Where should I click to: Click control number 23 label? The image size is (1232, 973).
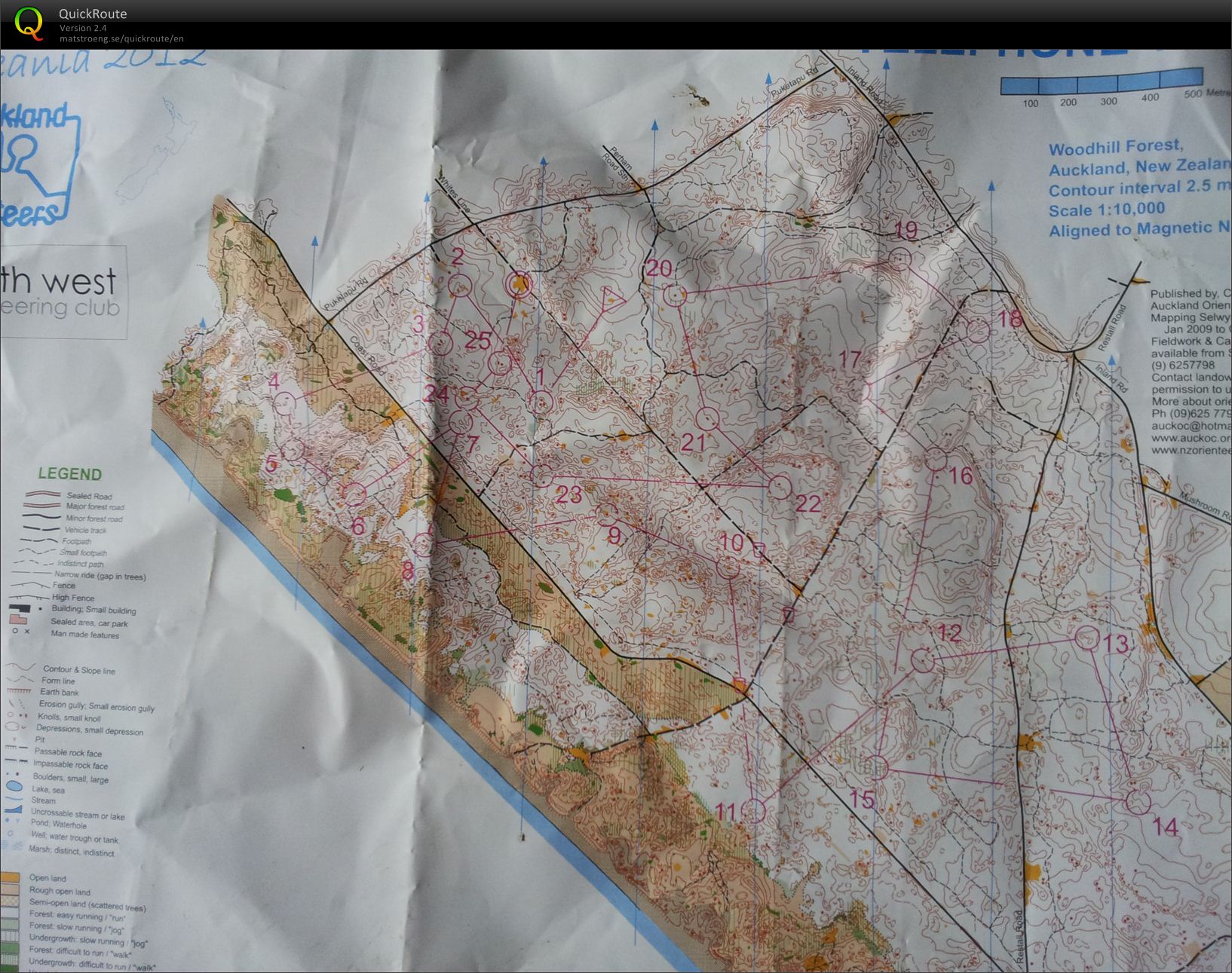tap(569, 494)
